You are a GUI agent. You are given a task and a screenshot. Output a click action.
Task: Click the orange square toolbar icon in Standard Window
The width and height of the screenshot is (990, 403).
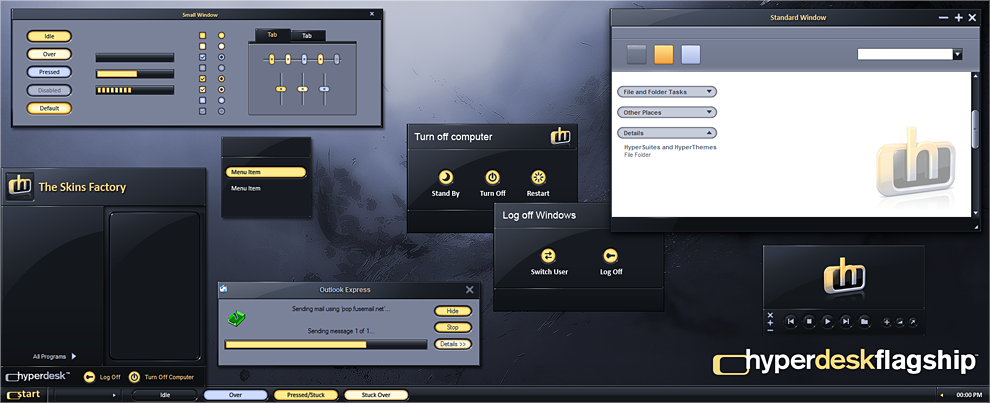tap(664, 54)
